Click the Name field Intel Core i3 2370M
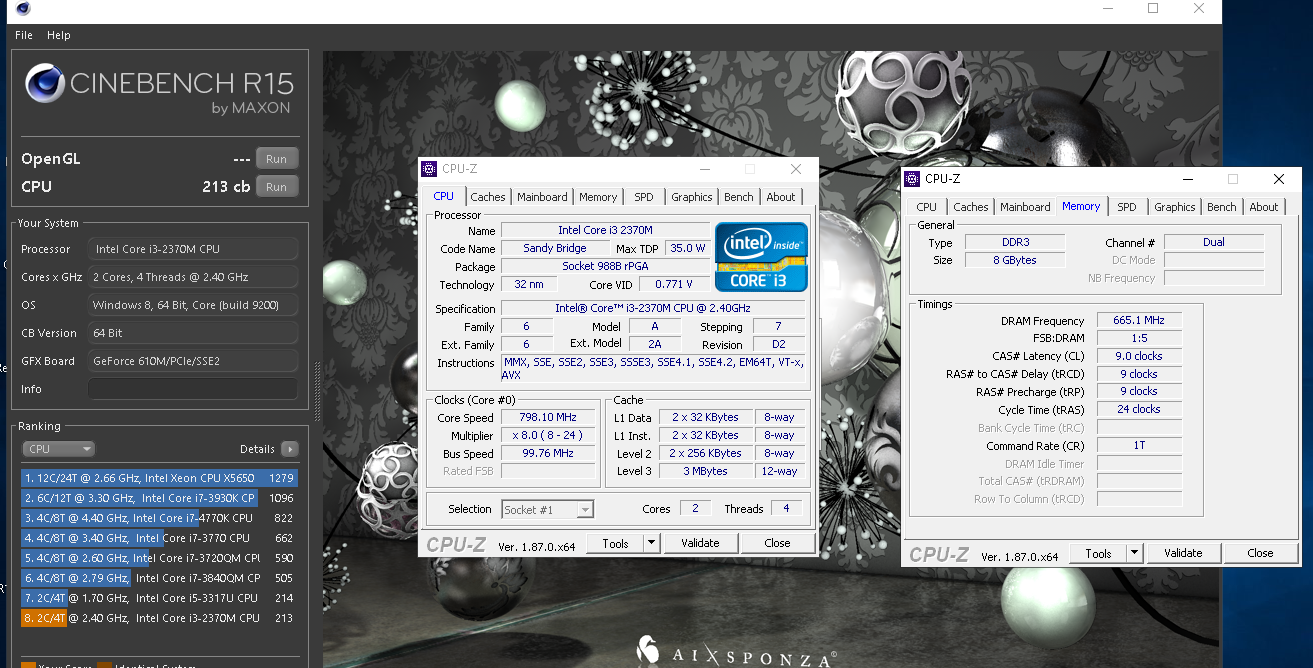This screenshot has width=1313, height=668. [605, 230]
